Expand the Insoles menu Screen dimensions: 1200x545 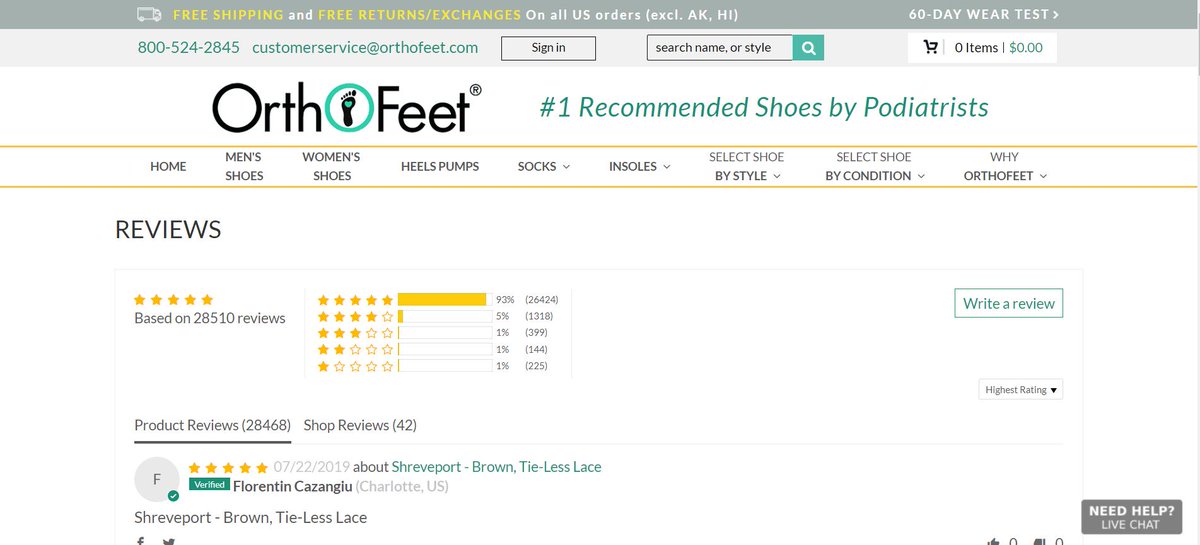click(640, 166)
